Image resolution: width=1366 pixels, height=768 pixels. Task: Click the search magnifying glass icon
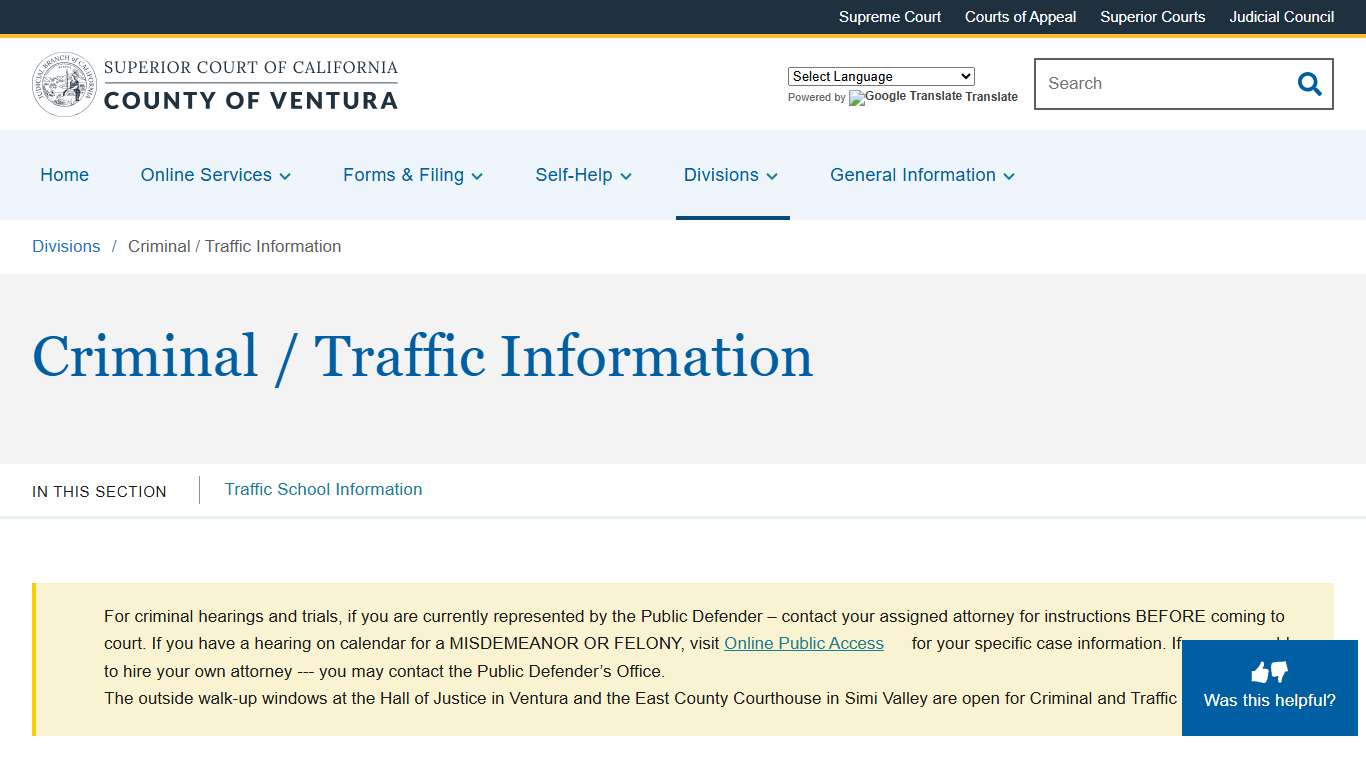pos(1308,84)
